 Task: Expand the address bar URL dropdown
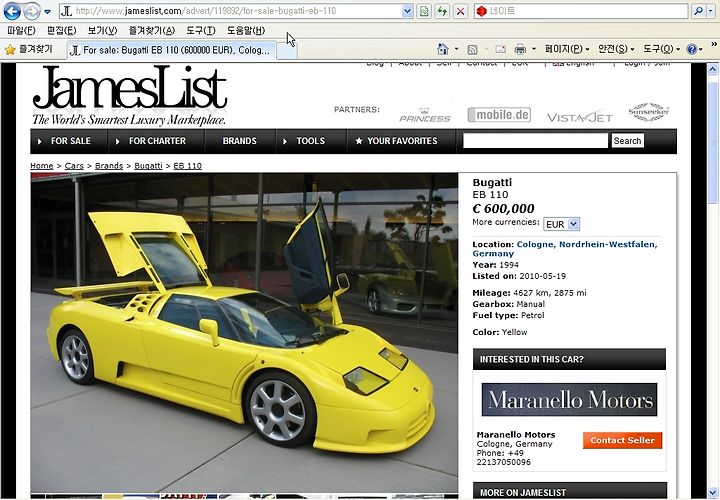tap(407, 11)
